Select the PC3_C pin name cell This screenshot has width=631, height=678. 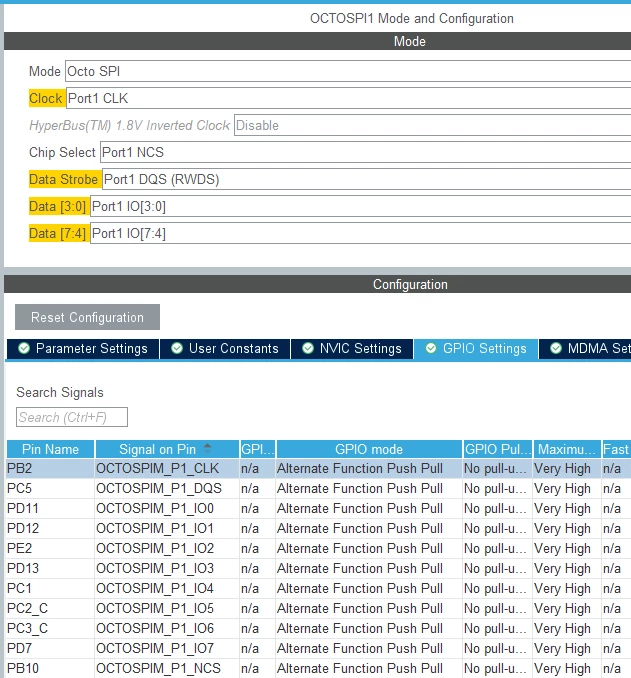(x=50, y=628)
